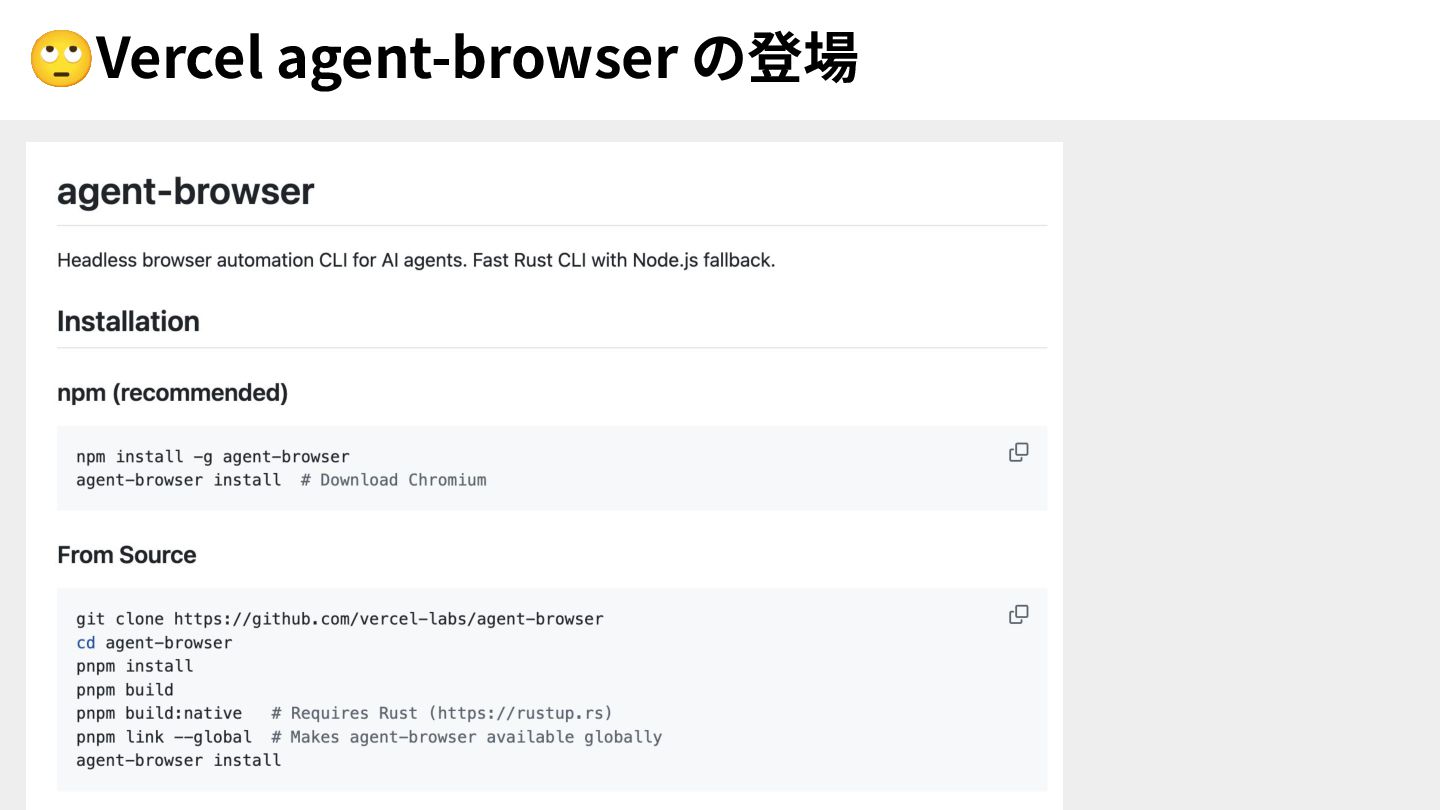
Task: Open the github.com/vercel-labs/agent-browser URL
Action: (x=388, y=619)
